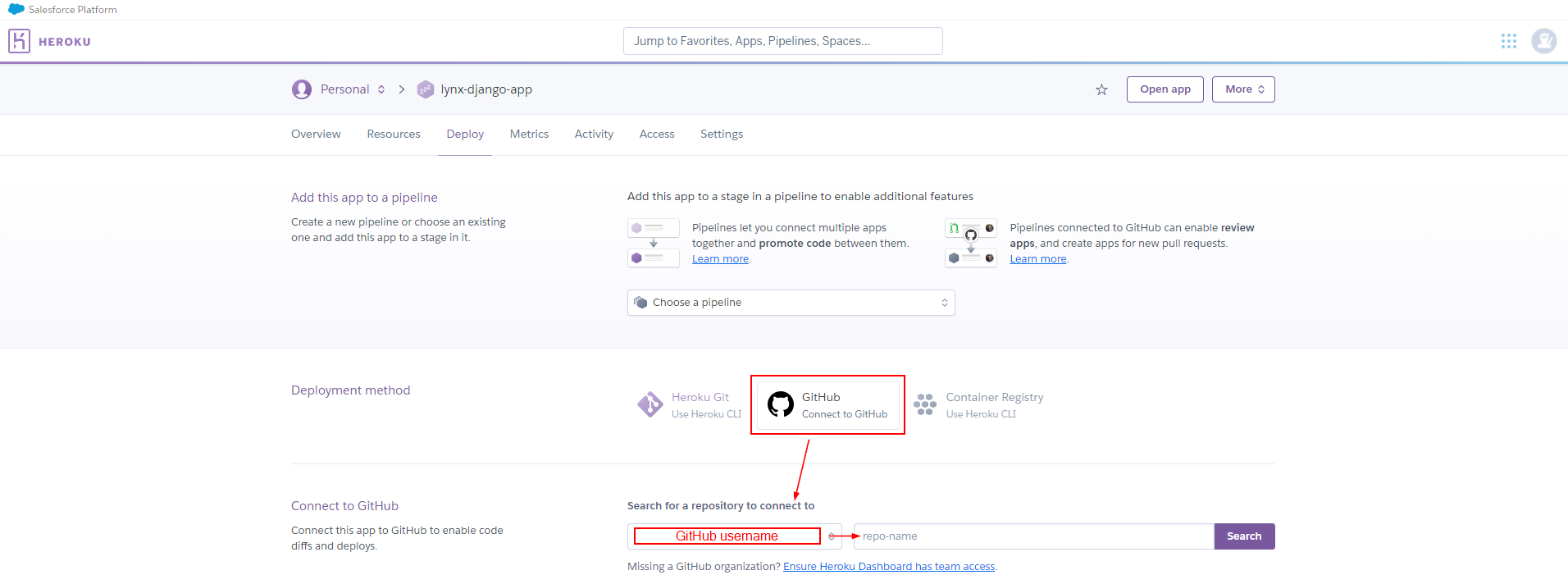This screenshot has width=1568, height=584.
Task: Open the GitHub username account selector
Action: [x=734, y=536]
